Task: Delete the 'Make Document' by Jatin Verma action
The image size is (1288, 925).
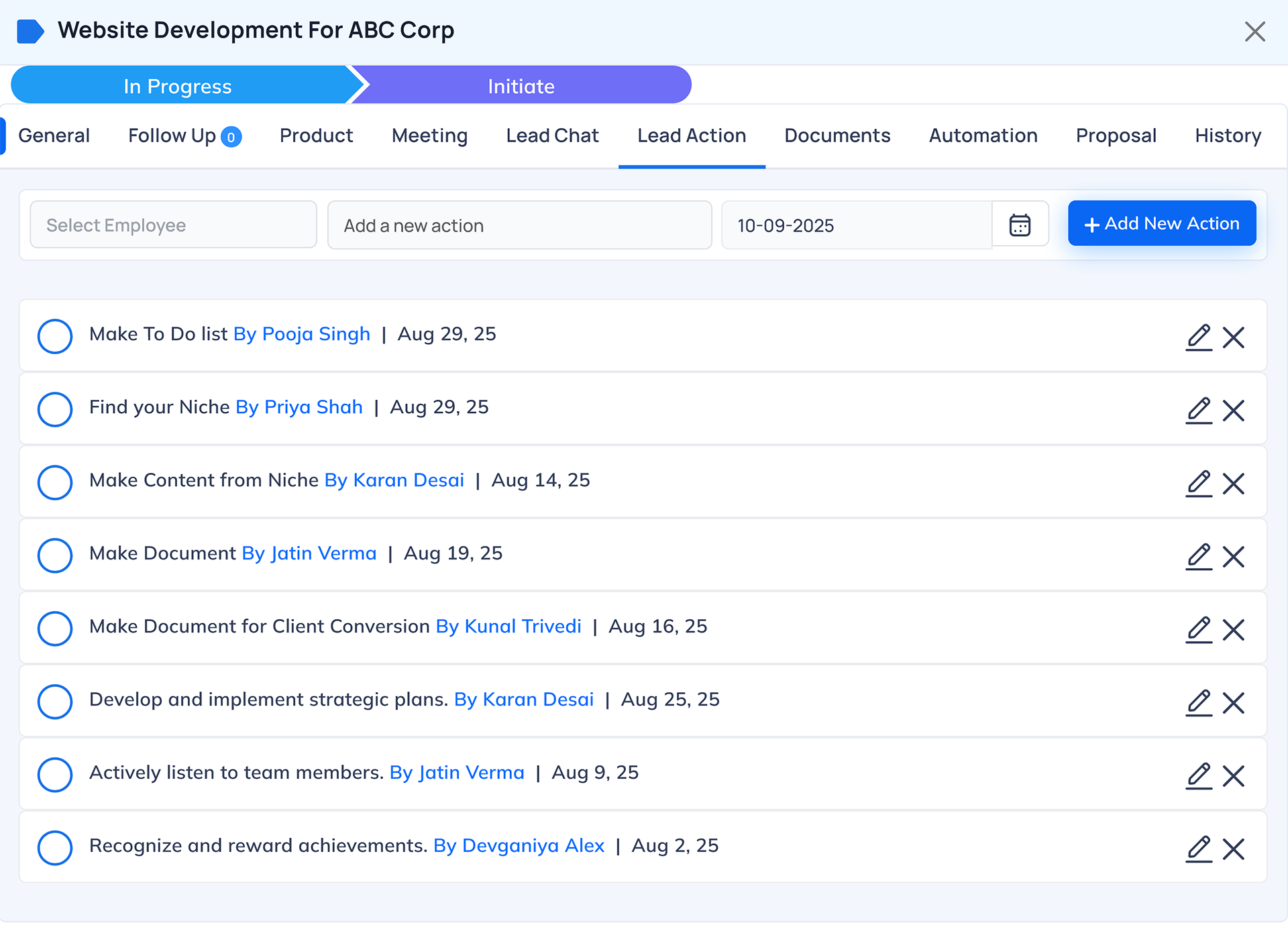Action: (1233, 557)
